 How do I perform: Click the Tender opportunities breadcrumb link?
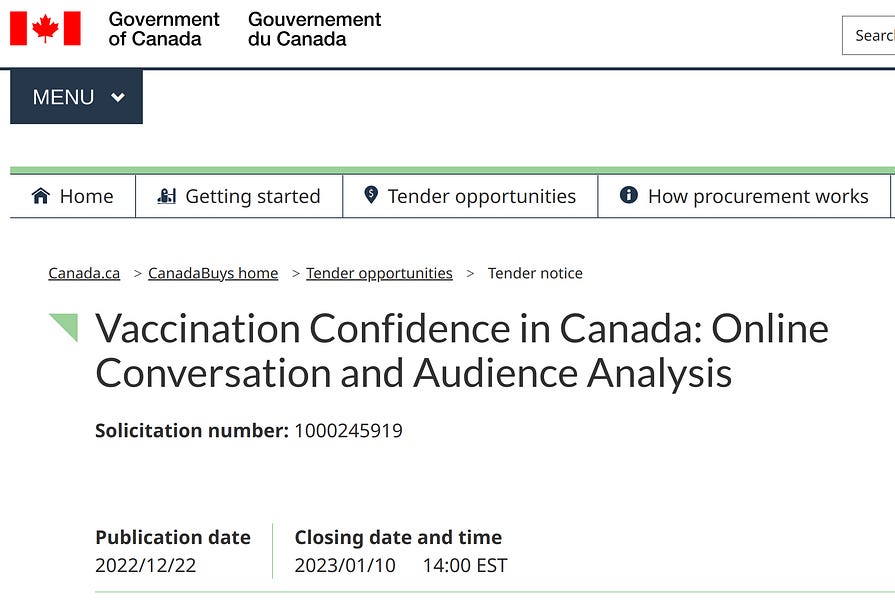(x=379, y=273)
